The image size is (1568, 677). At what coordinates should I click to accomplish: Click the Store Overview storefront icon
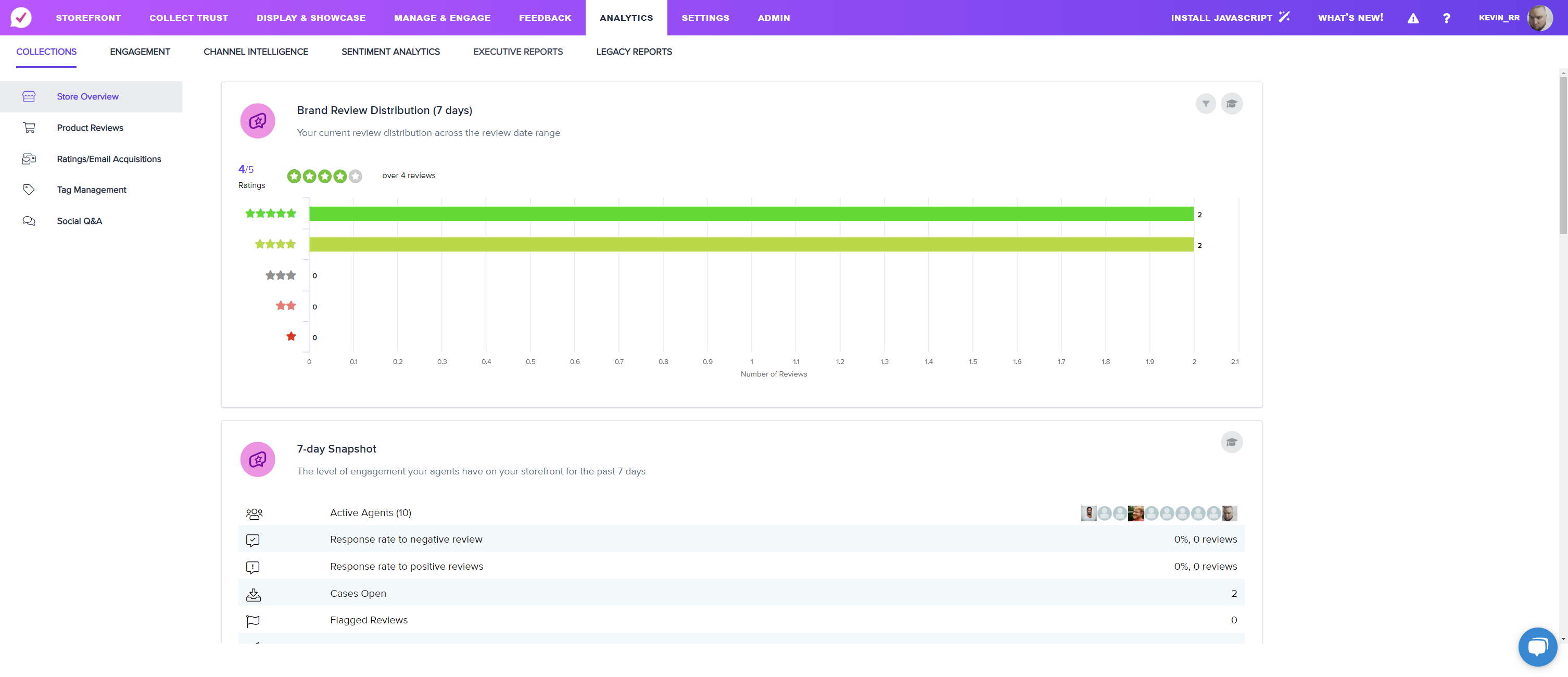pos(29,96)
